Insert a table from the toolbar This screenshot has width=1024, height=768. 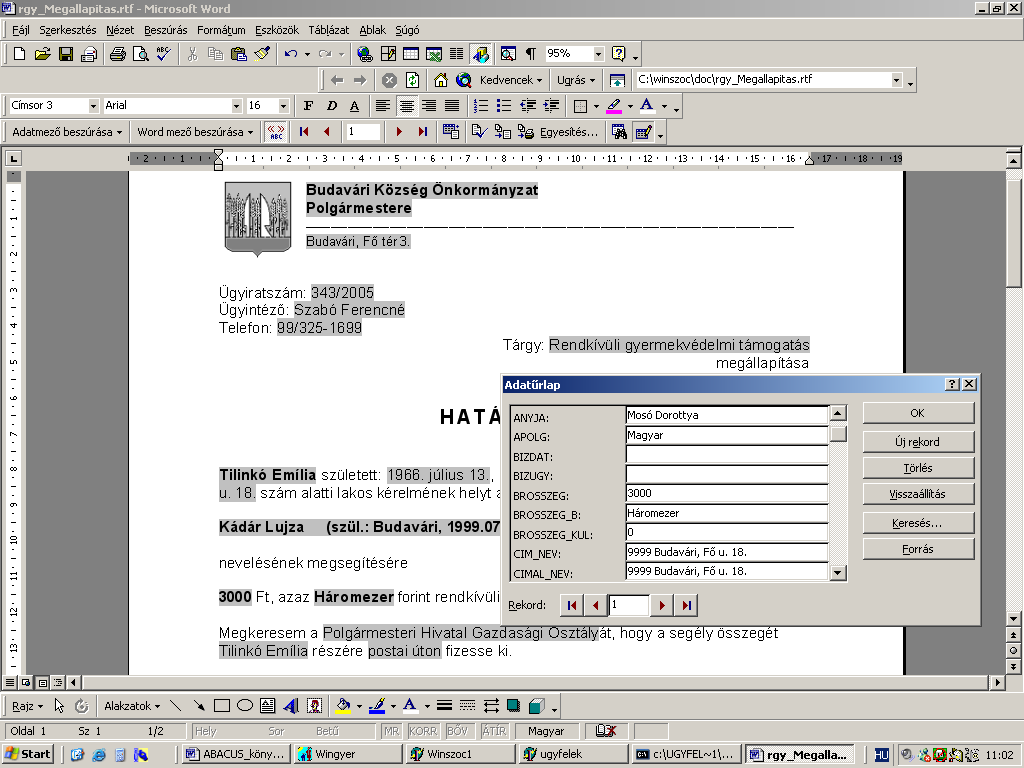[411, 54]
